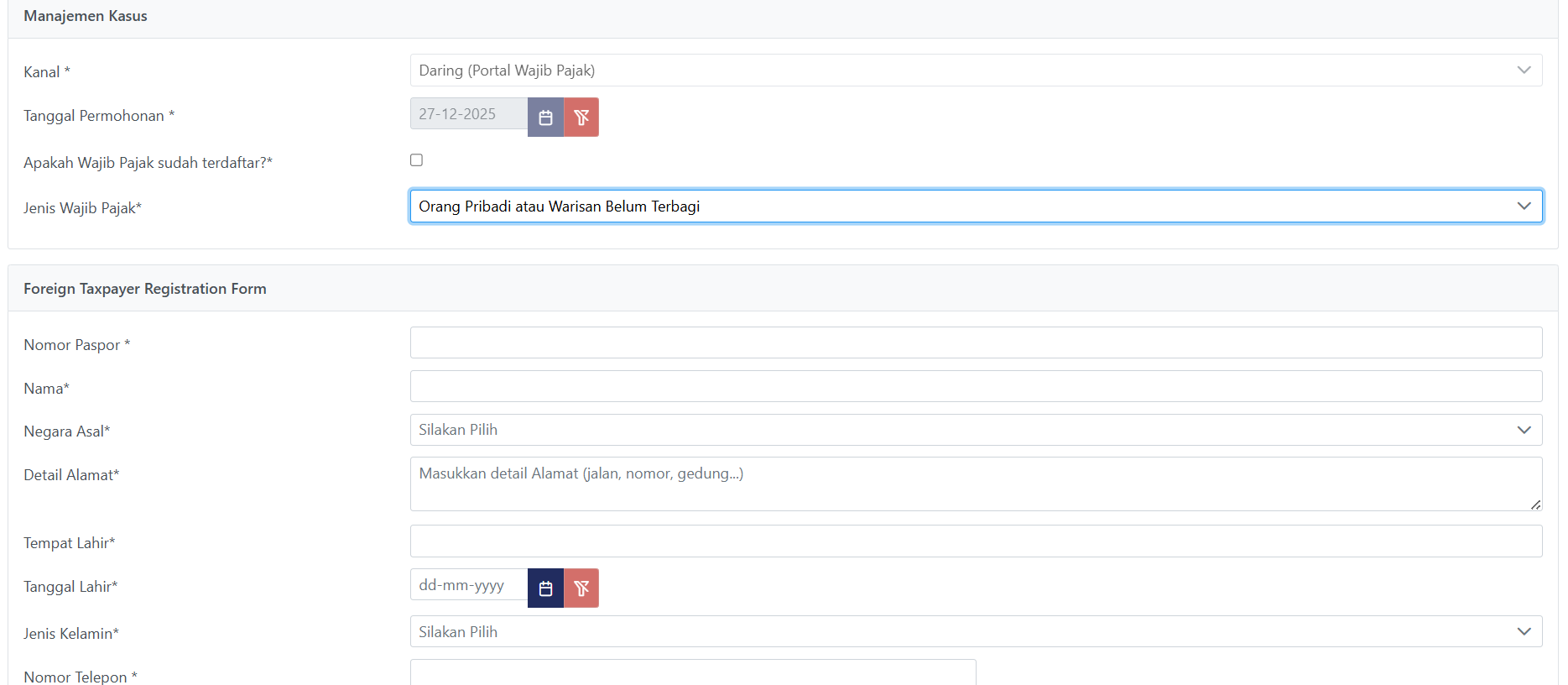Focus the Nomor Paspor input field
This screenshot has width=1568, height=685.
pyautogui.click(x=975, y=342)
